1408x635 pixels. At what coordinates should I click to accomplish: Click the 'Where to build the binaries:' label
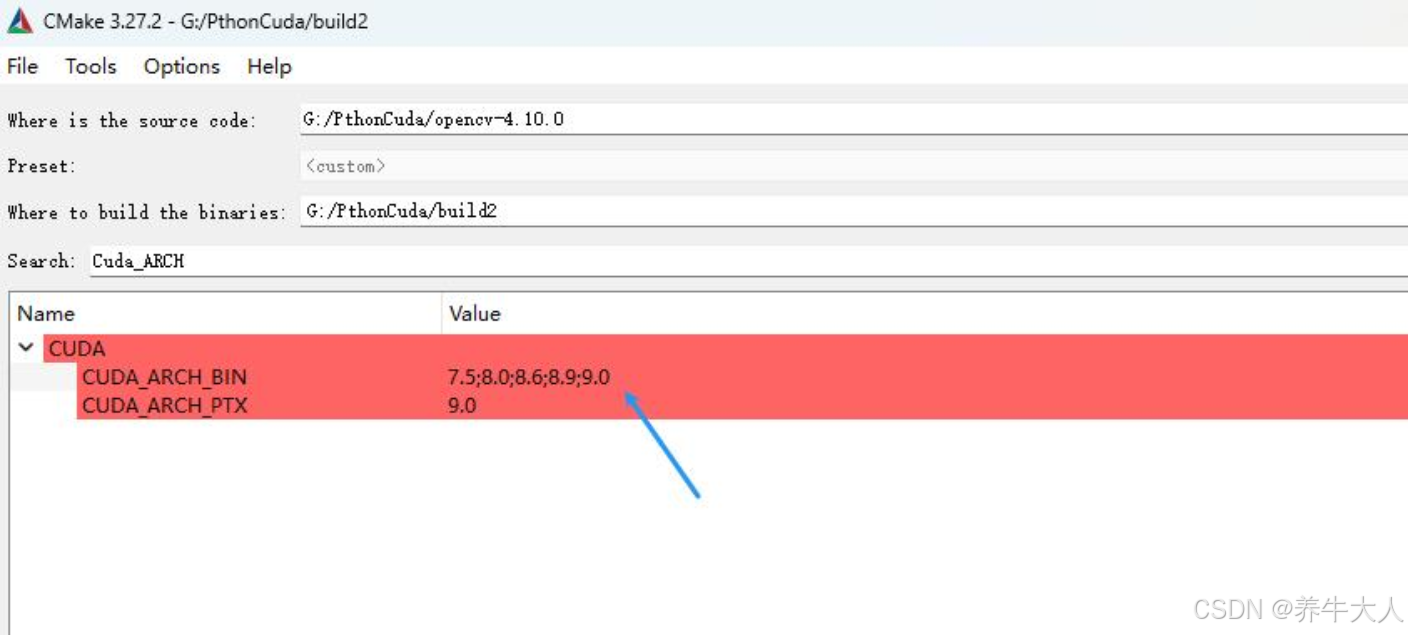coord(146,212)
